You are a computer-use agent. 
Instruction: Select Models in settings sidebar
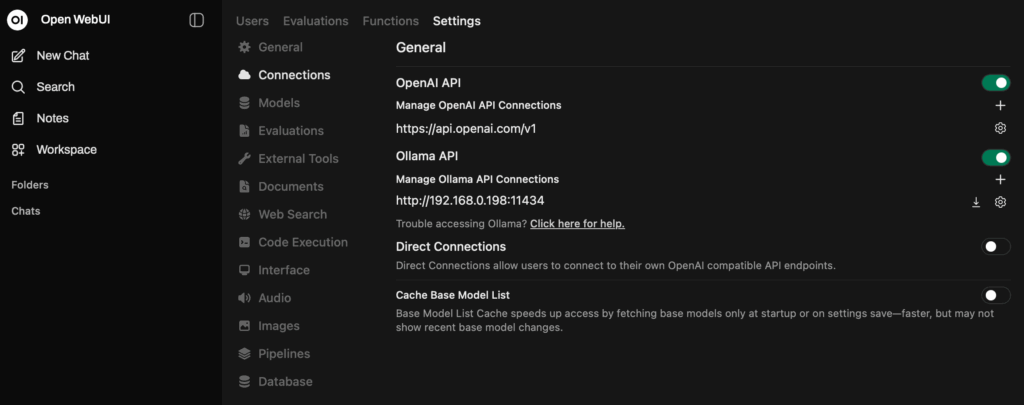point(278,103)
